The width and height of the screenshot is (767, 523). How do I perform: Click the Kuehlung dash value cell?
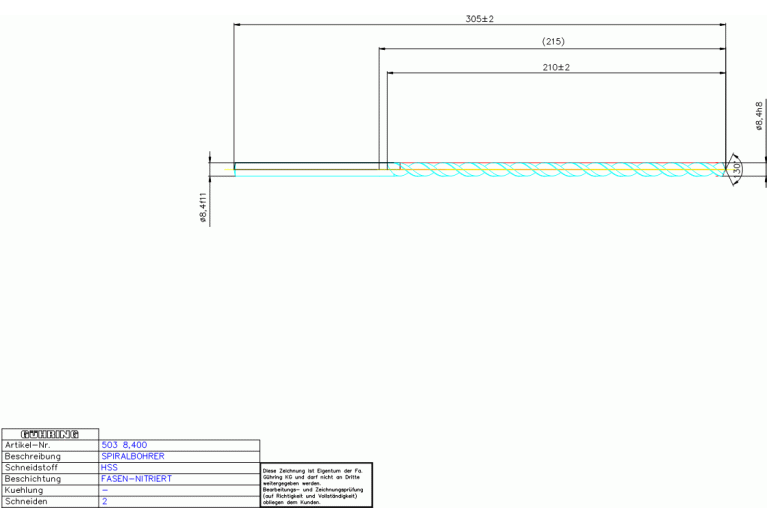click(105, 491)
